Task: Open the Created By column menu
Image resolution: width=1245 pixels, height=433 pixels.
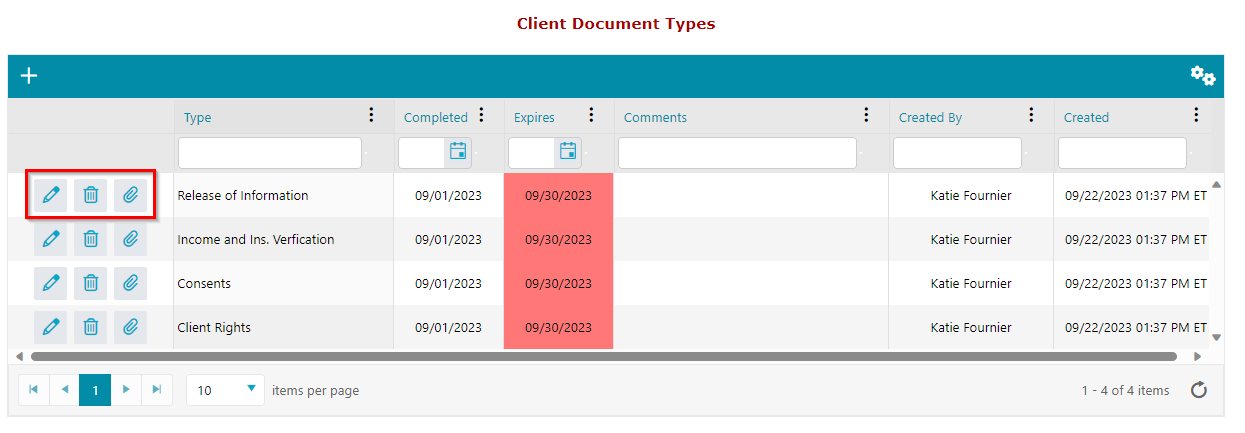Action: point(1031,116)
